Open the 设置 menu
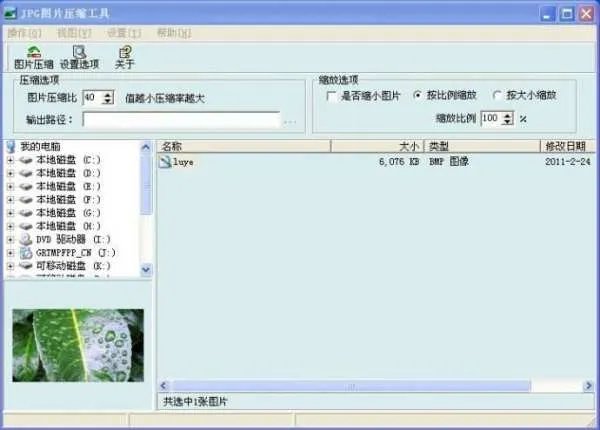The width and height of the screenshot is (600, 430). (124, 33)
